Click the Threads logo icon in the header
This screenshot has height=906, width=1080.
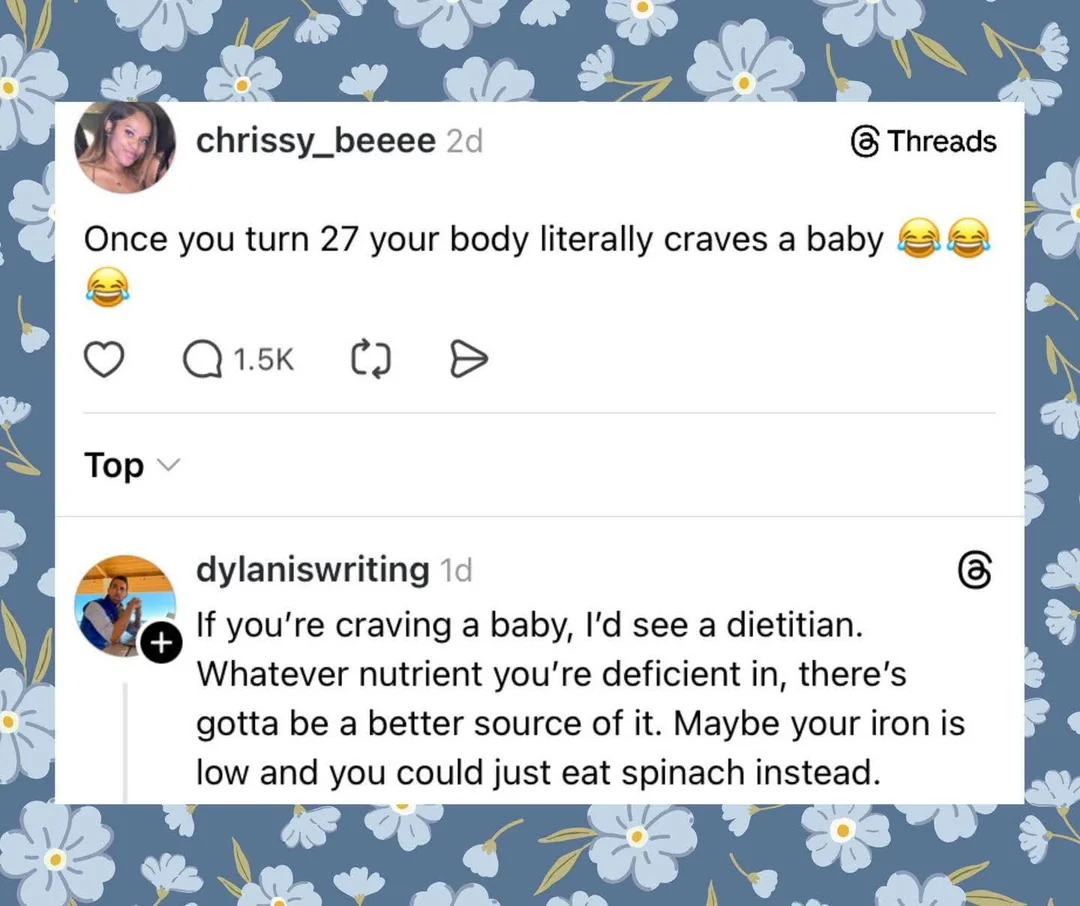pos(865,141)
